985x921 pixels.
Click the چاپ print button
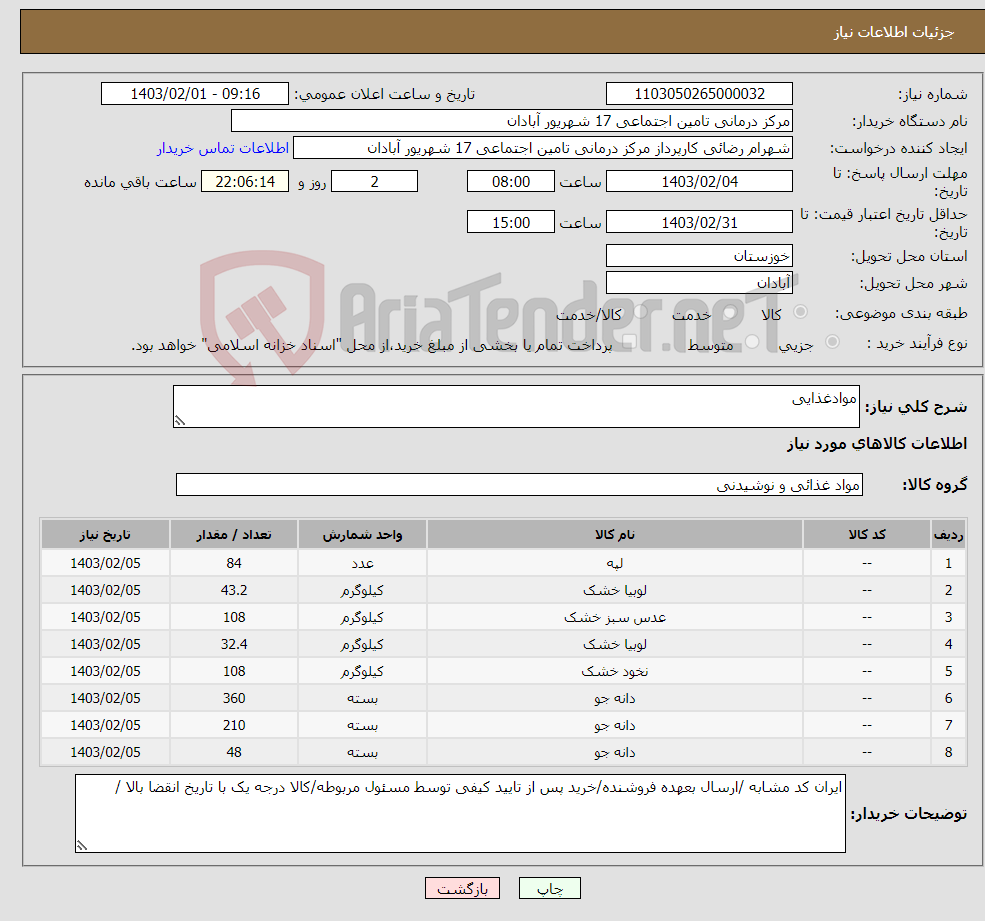click(x=550, y=888)
